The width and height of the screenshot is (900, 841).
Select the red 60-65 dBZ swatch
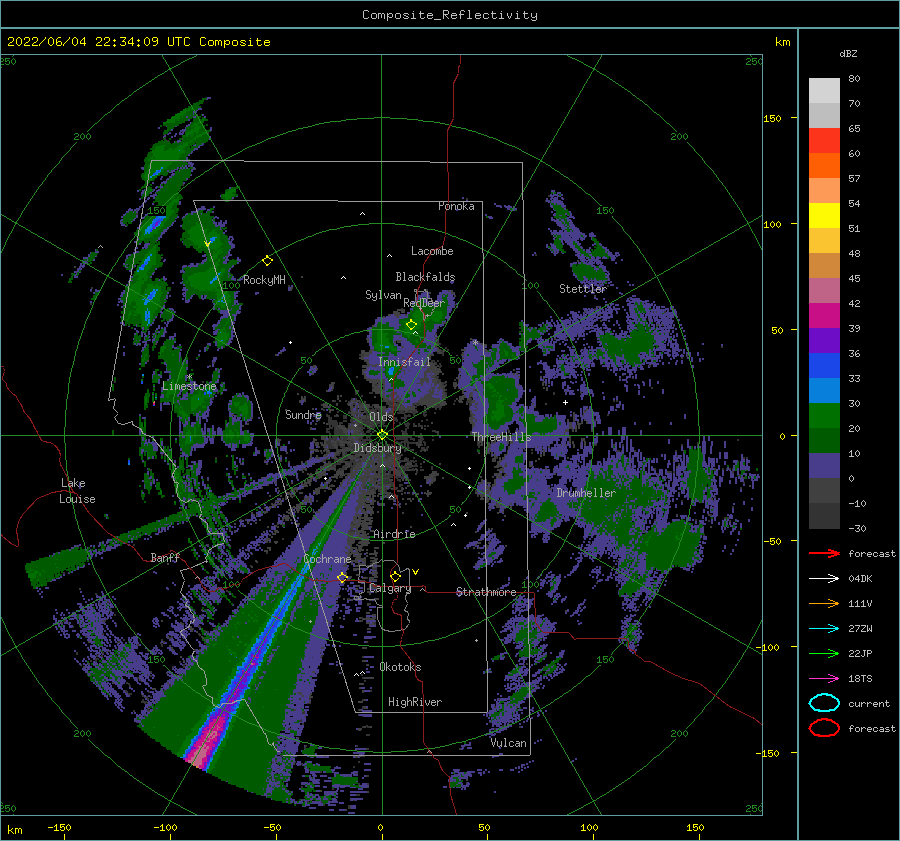click(x=824, y=141)
